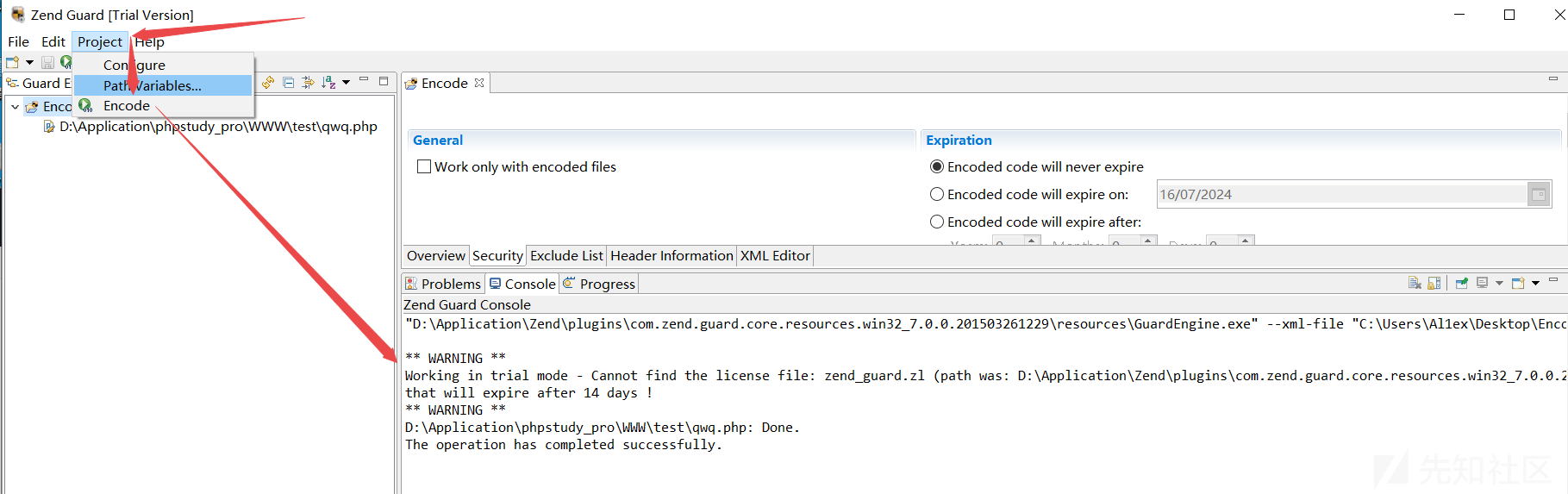Viewport: 1568px width, 494px height.
Task: Click the Save toolbar icon
Action: 47,62
